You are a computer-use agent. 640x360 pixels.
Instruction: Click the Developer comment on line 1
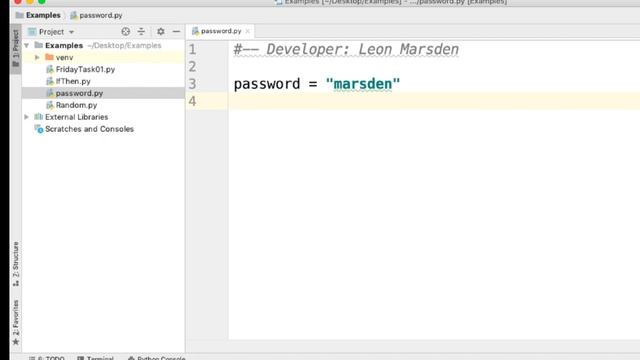click(346, 49)
